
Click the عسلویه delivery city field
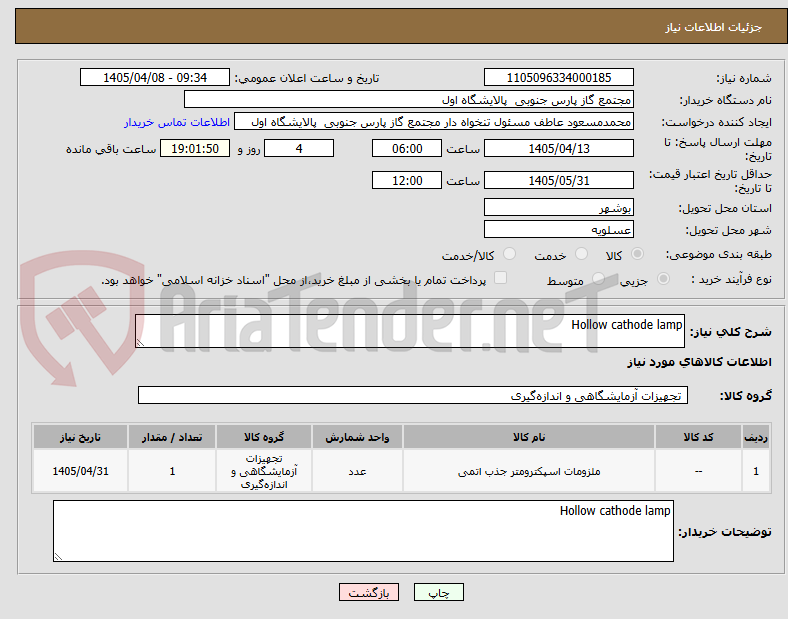coord(558,230)
